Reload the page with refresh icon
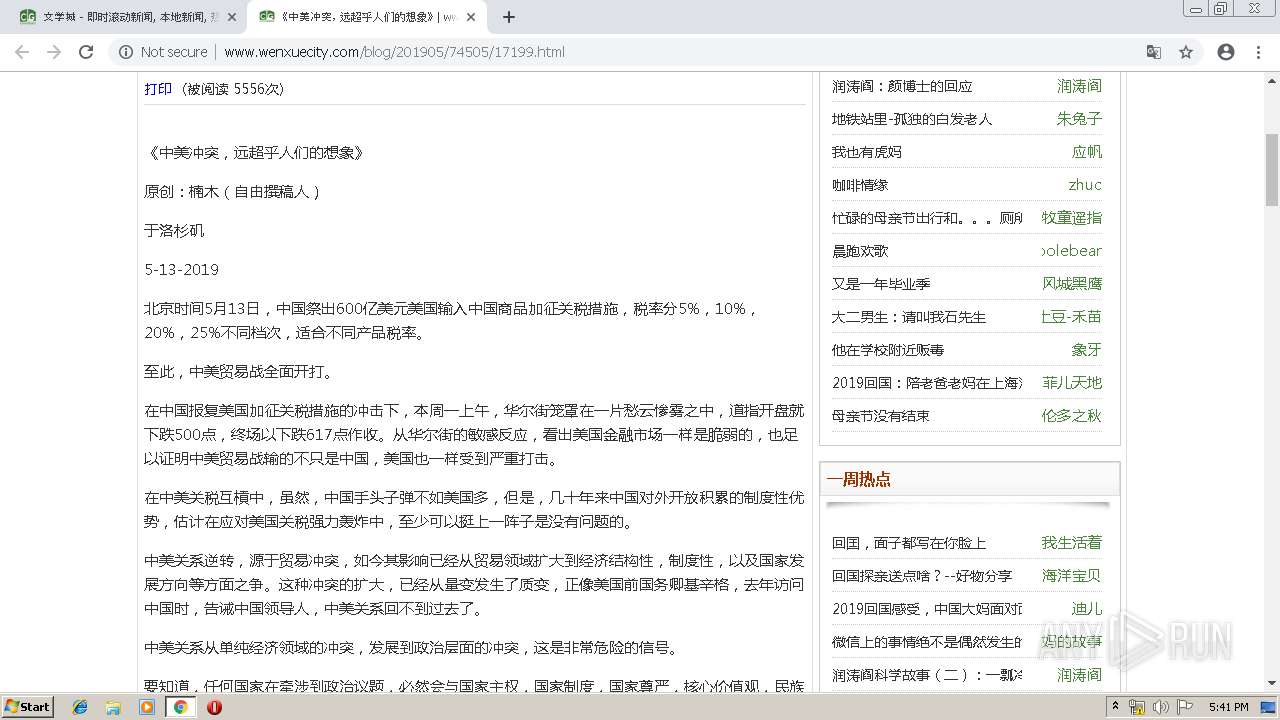Viewport: 1280px width, 720px height. coord(86,52)
